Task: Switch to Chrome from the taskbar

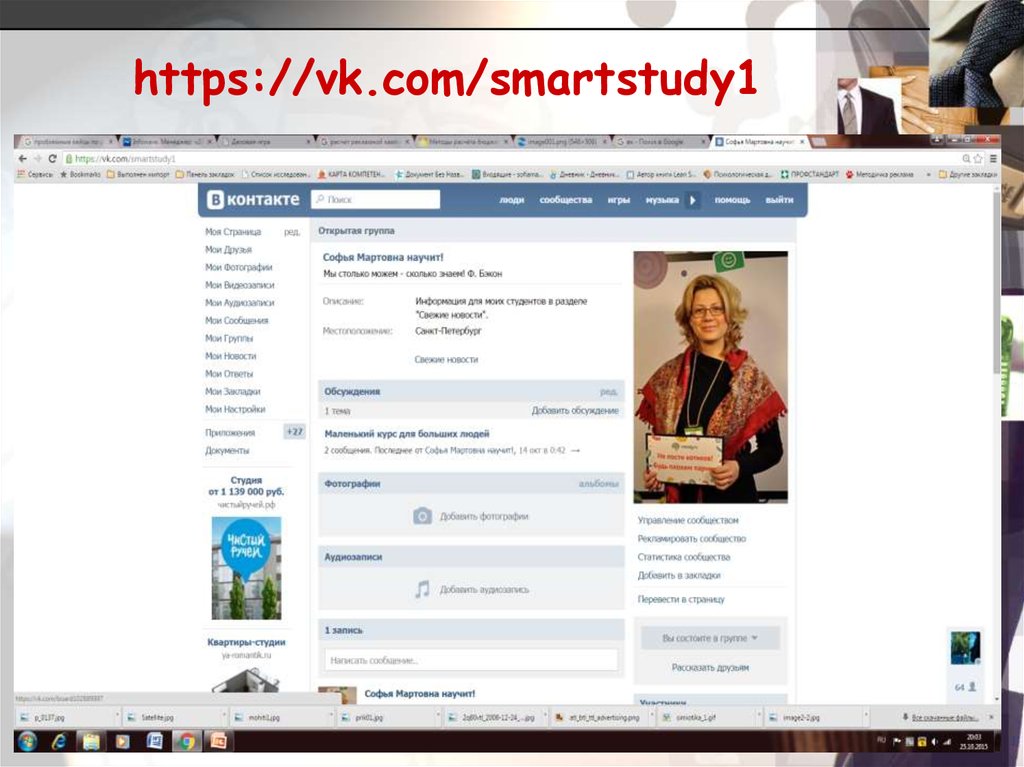Action: coord(187,742)
